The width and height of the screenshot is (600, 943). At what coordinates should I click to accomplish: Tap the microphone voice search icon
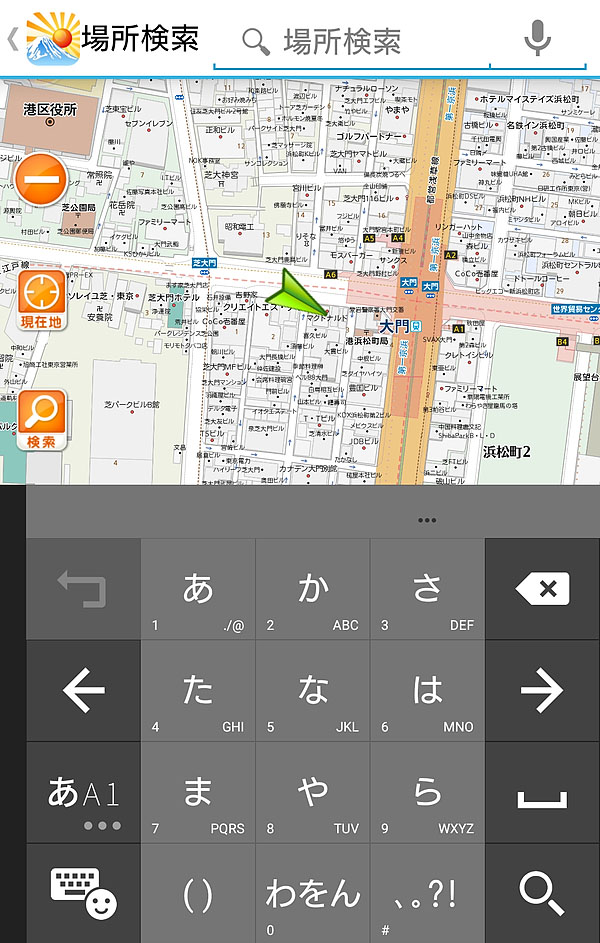point(537,39)
